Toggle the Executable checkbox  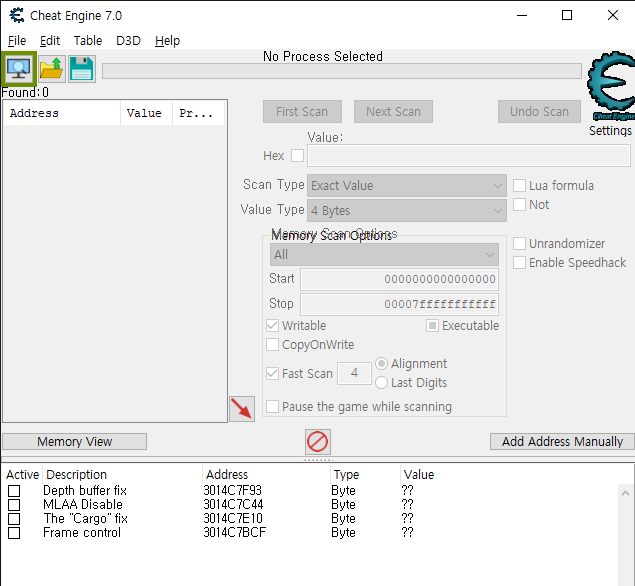432,326
